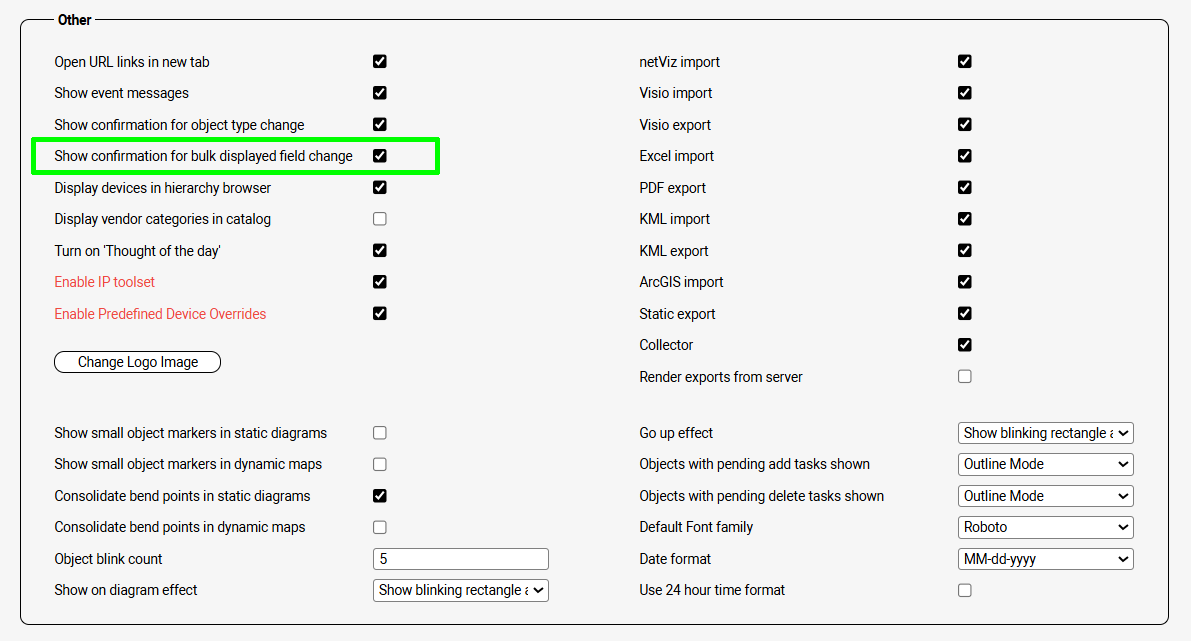
Task: Toggle Enable Predefined Device Overrides checkbox
Action: coord(380,313)
